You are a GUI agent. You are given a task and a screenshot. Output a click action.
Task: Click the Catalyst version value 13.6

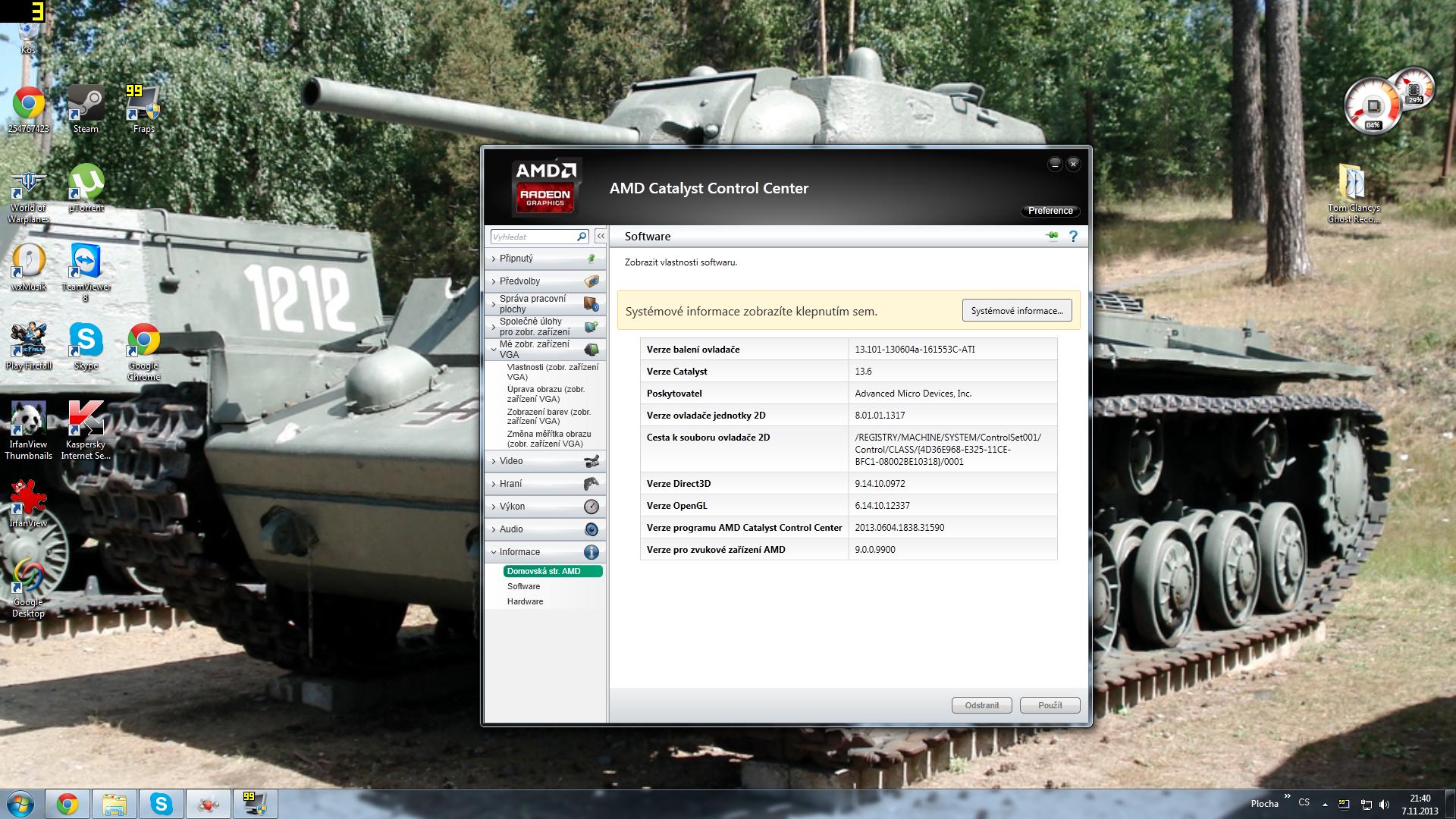pyautogui.click(x=863, y=372)
